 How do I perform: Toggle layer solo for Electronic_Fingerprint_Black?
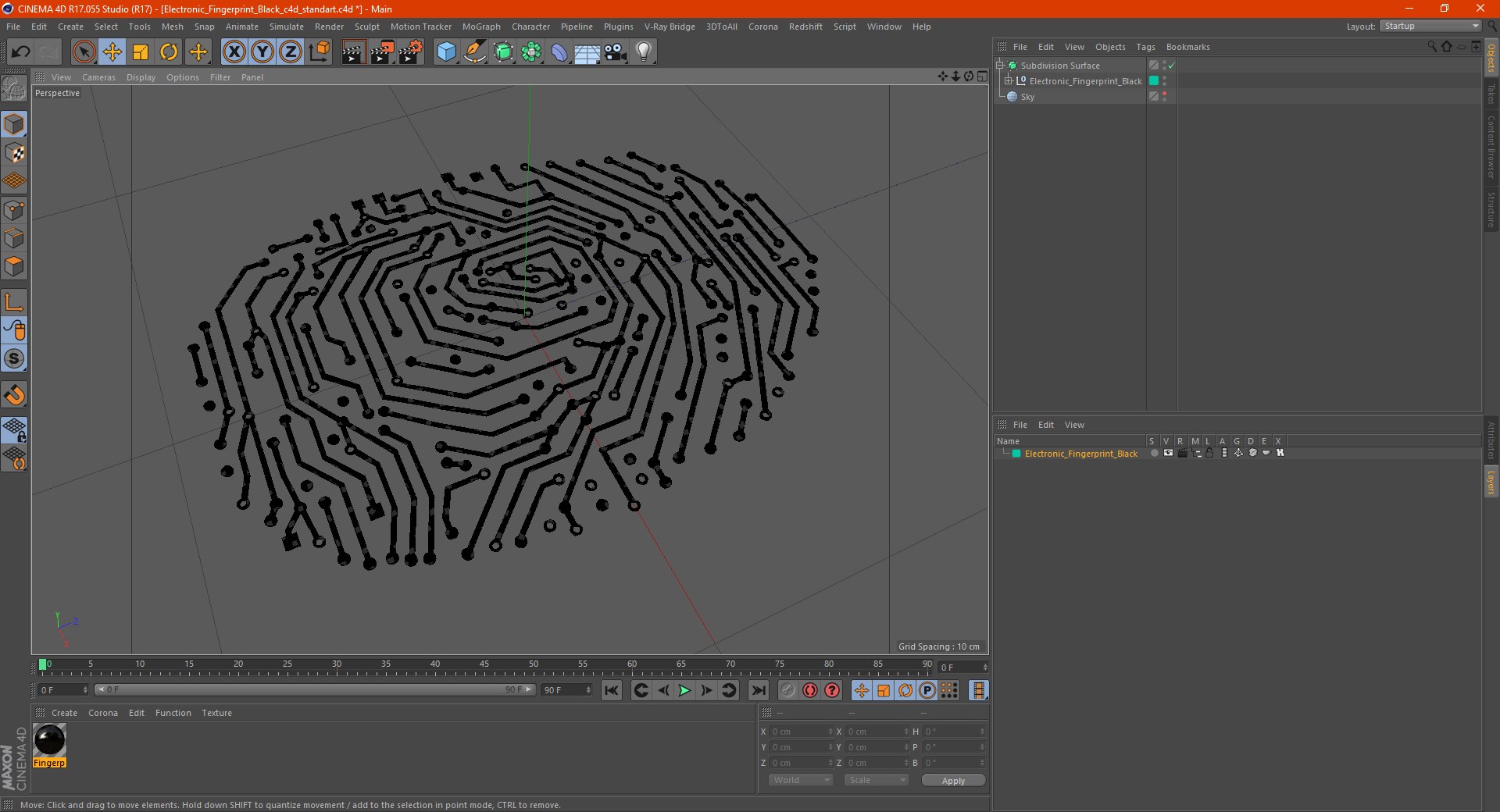click(1154, 454)
